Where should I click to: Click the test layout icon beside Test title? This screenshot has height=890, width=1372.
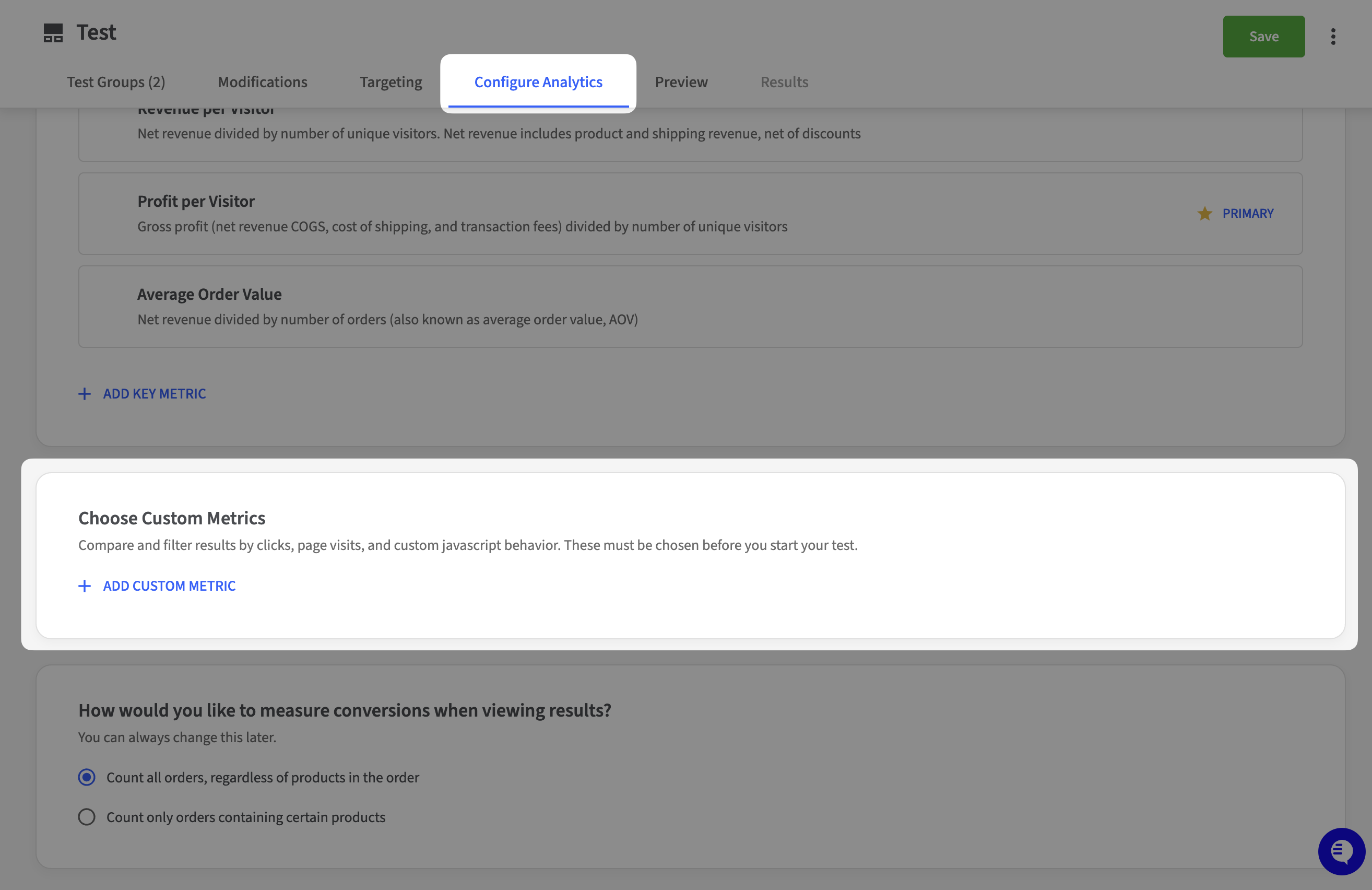coord(53,33)
